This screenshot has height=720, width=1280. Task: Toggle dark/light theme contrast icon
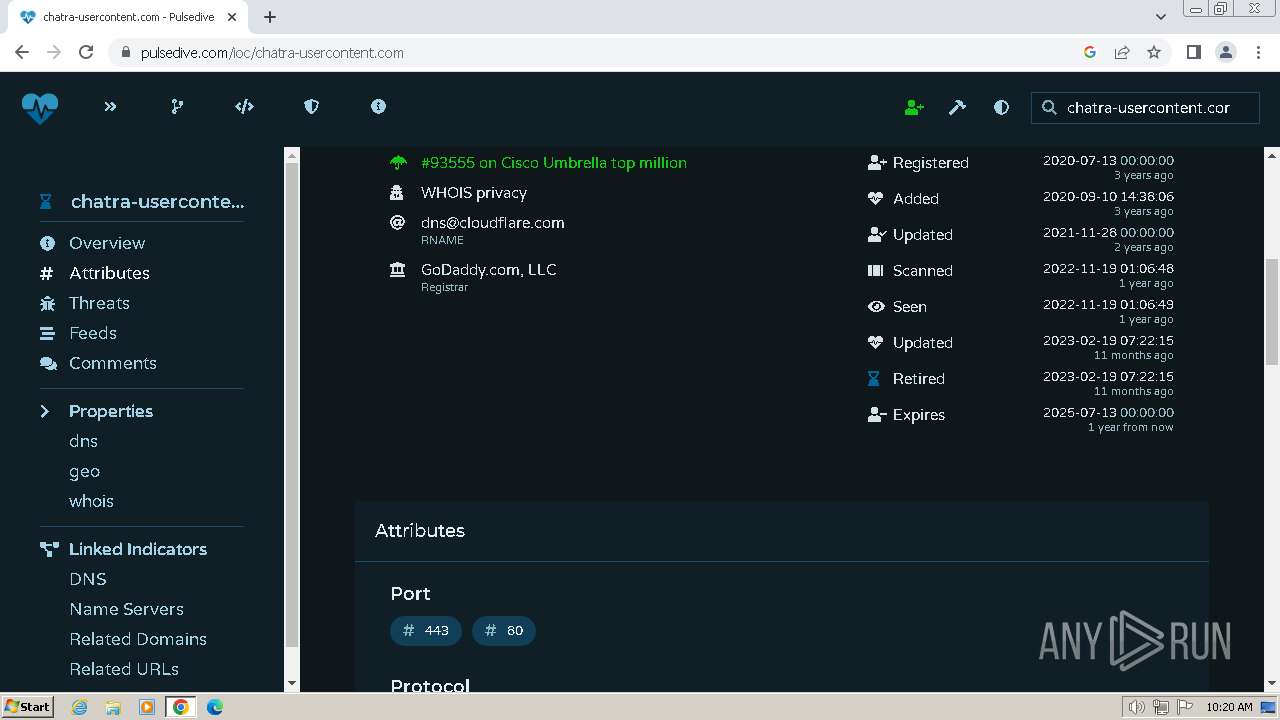1001,107
